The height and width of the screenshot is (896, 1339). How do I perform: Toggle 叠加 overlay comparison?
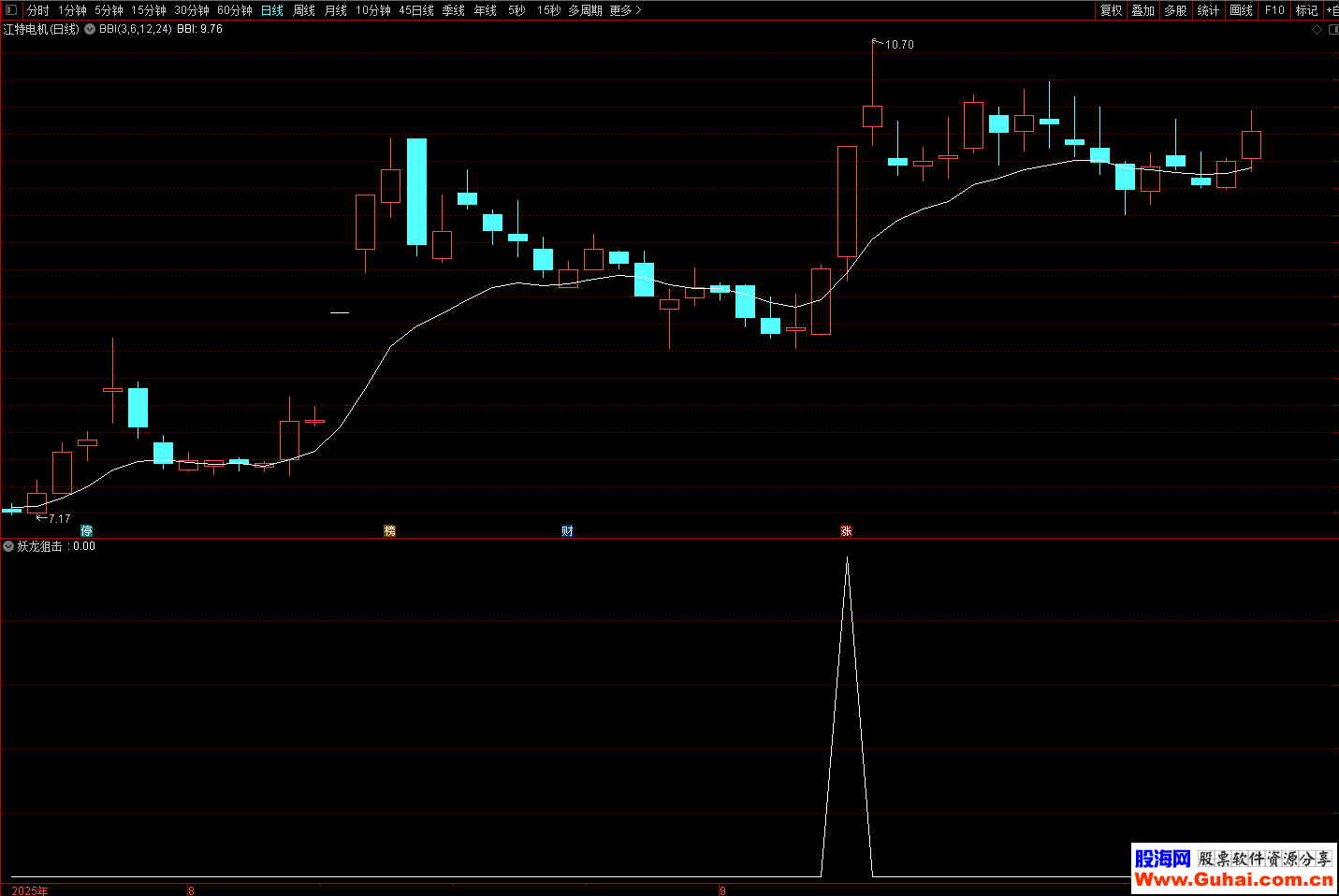pos(1143,10)
